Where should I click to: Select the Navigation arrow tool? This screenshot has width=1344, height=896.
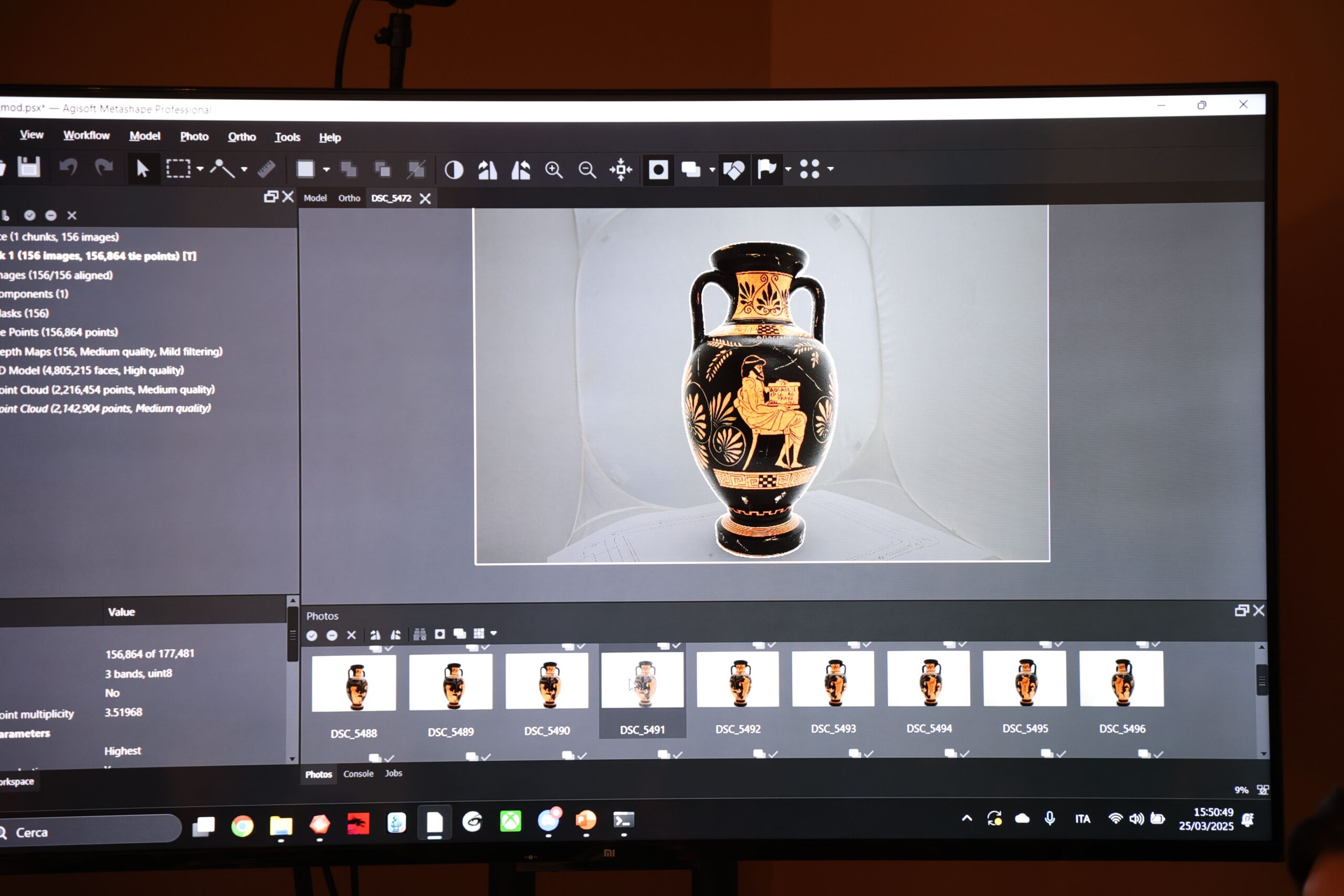tap(142, 169)
